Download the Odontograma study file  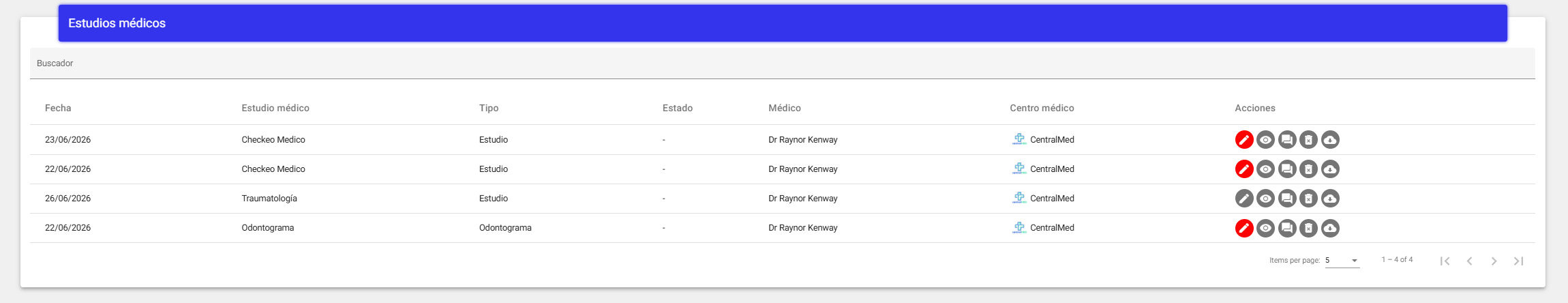click(1330, 228)
